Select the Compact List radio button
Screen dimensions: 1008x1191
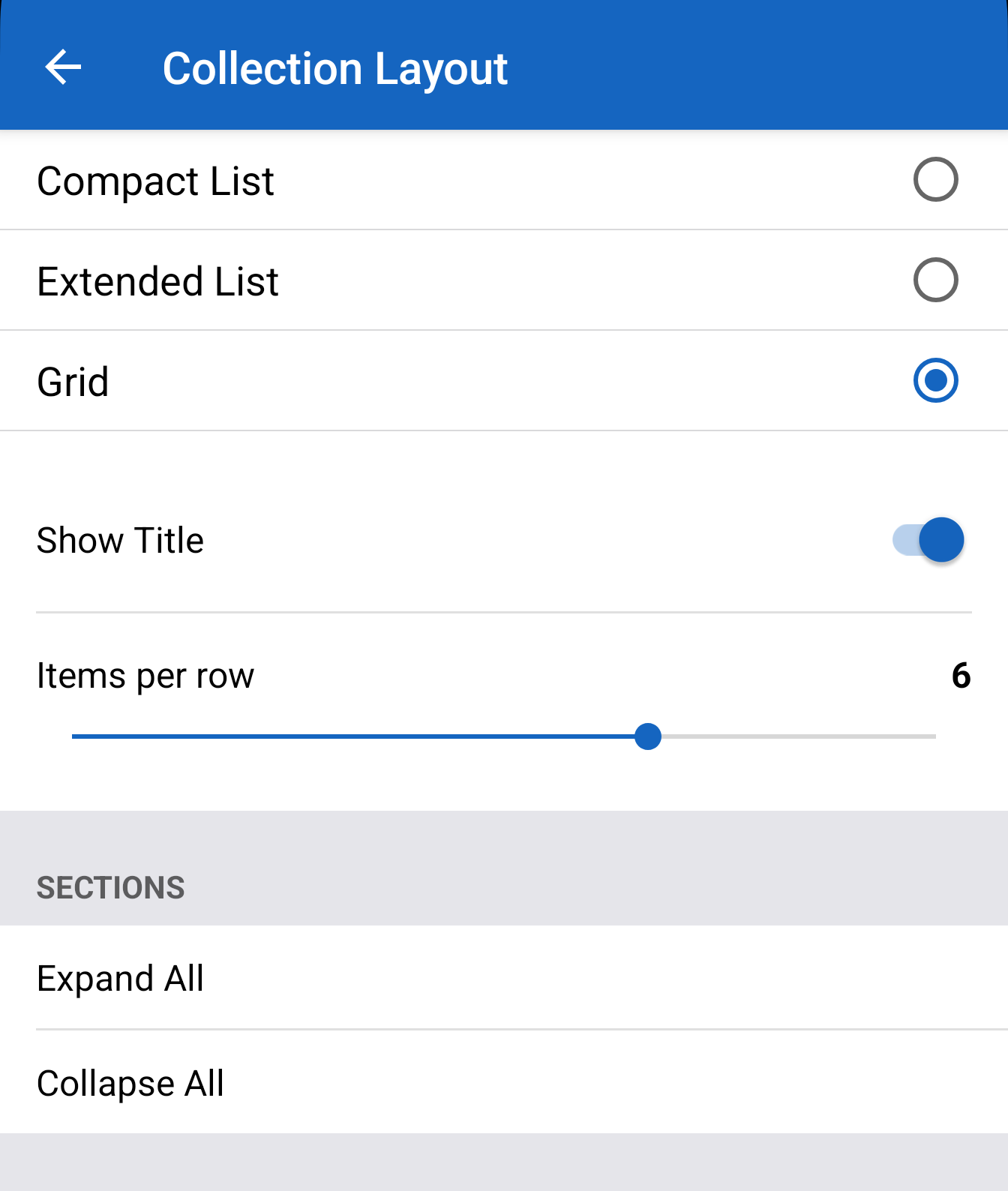click(935, 180)
